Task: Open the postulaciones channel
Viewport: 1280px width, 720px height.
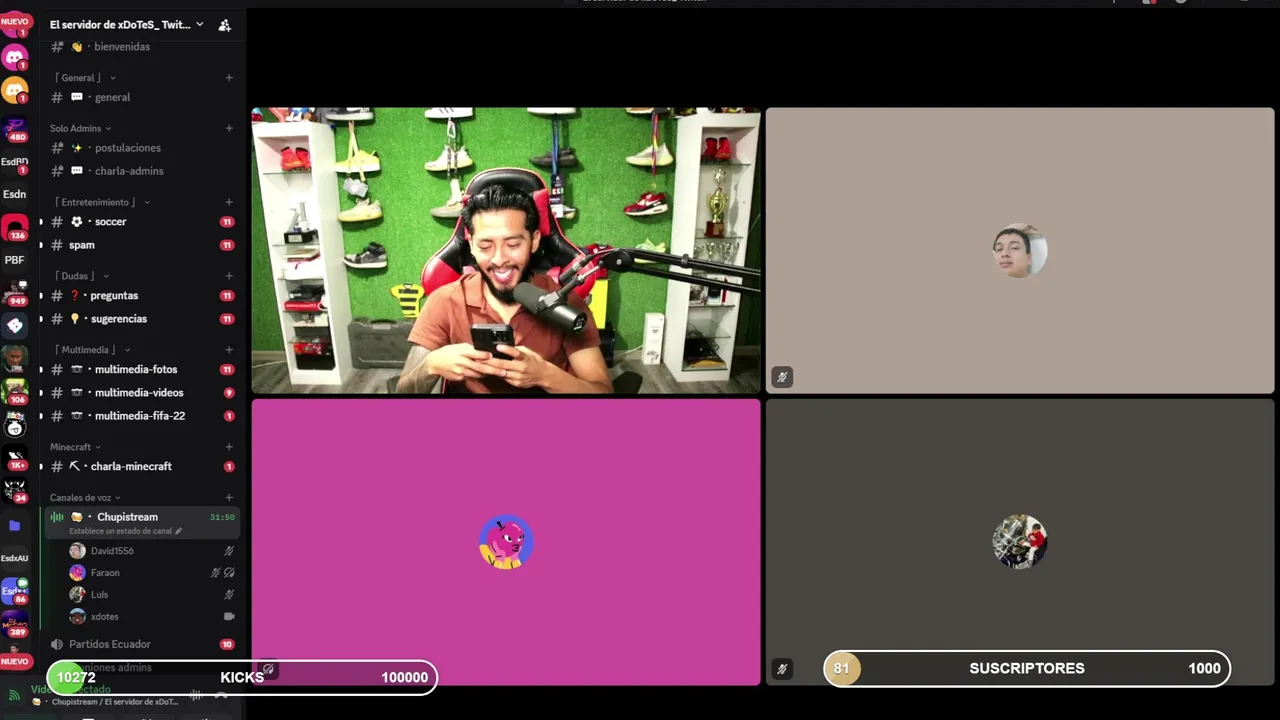Action: point(142,148)
